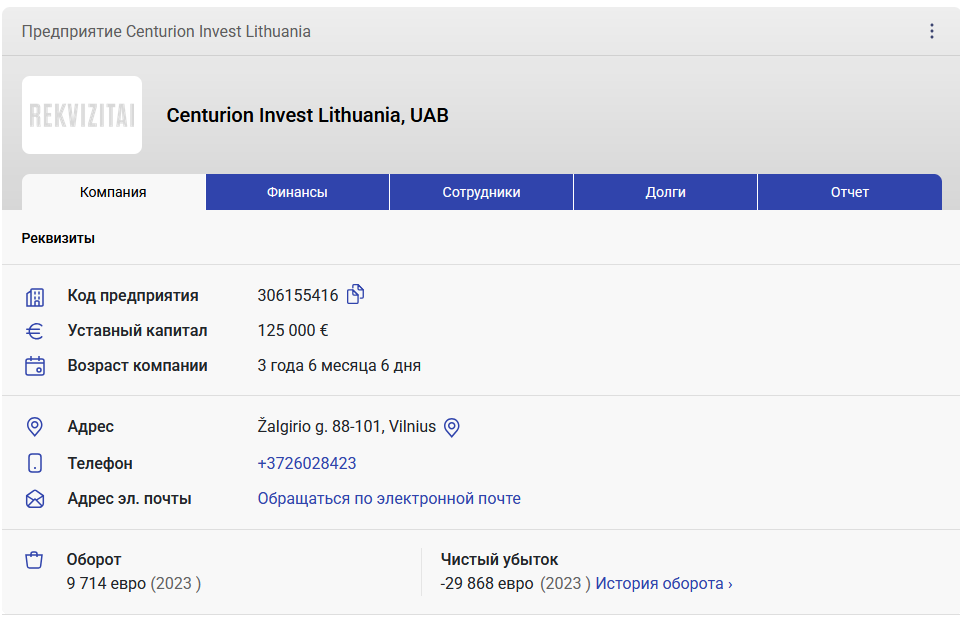
Task: Click the envelope icon beside email address
Action: [x=35, y=499]
